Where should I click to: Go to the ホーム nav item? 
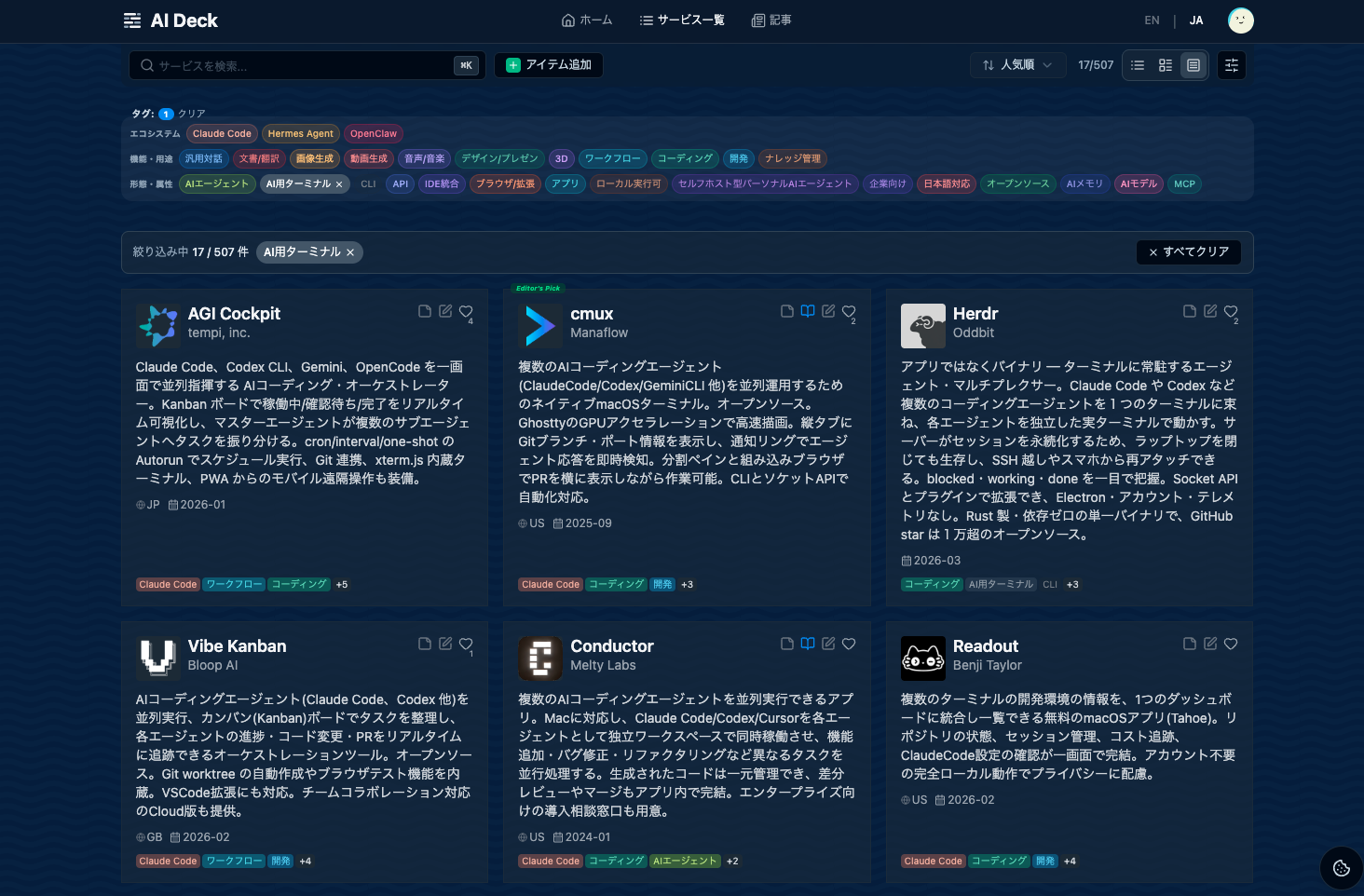click(x=587, y=20)
